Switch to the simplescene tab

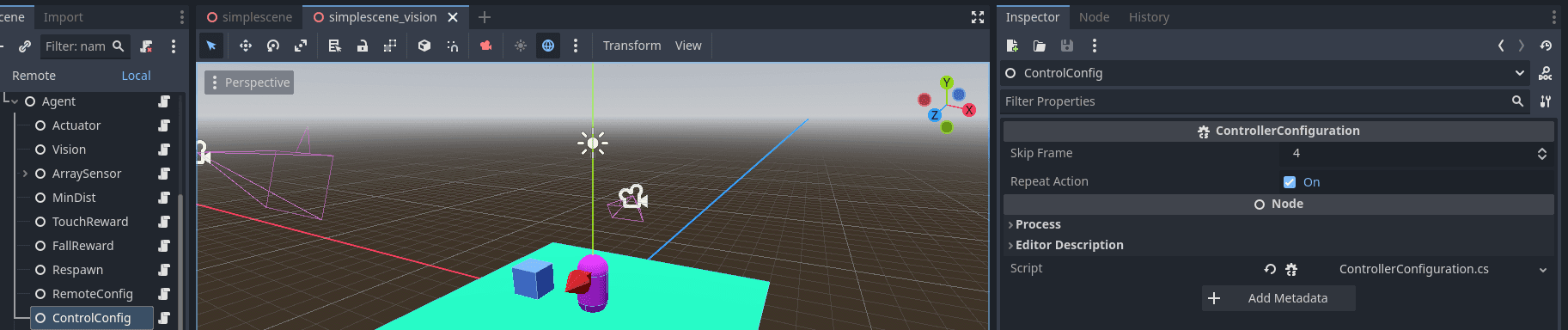(249, 17)
